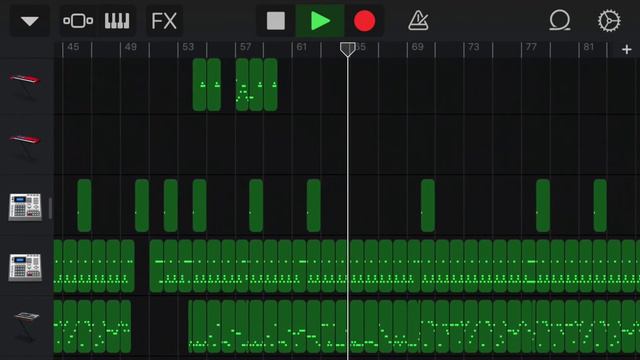
Task: Open the Loop Browser
Action: (560, 20)
